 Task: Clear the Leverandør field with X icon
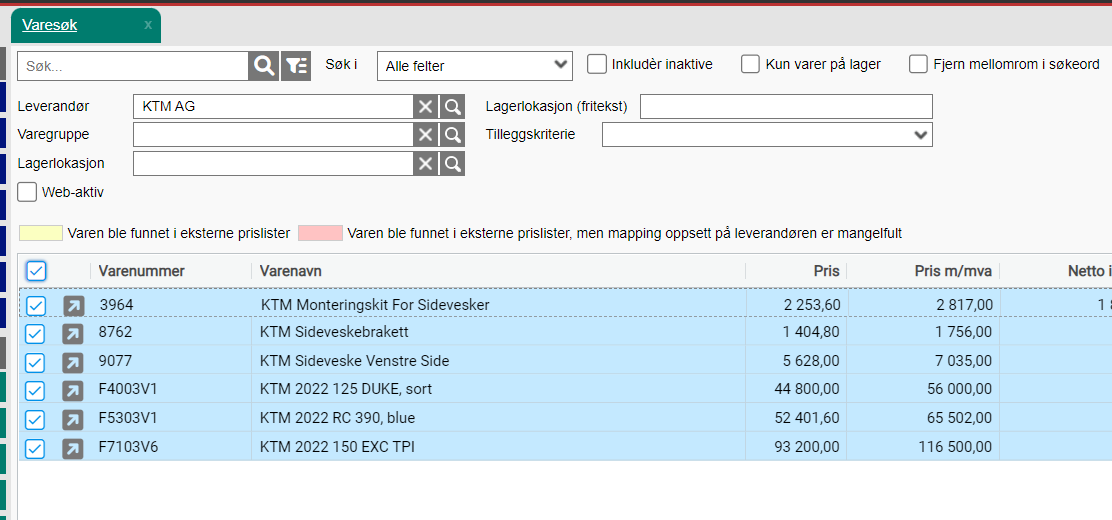click(x=426, y=107)
